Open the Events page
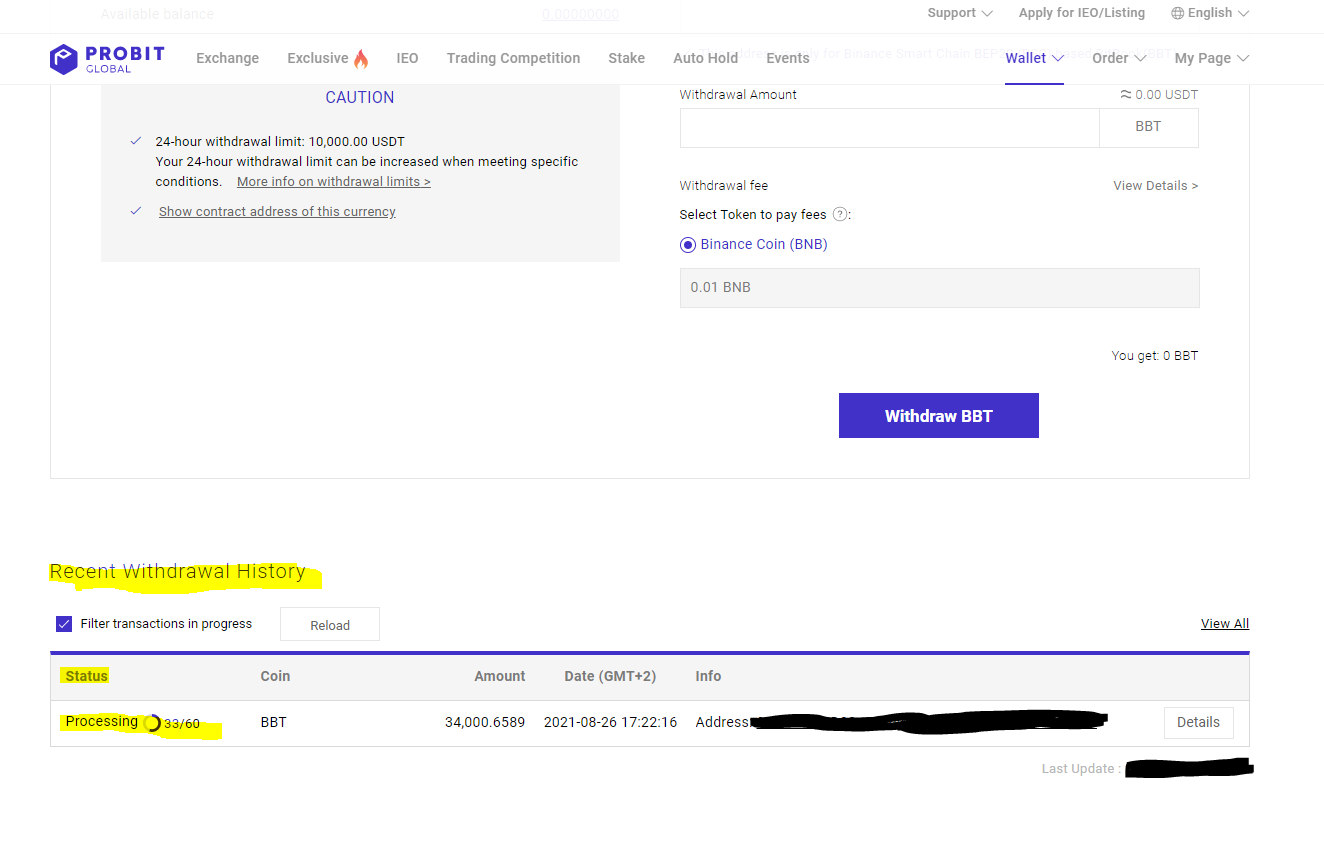Screen dimensions: 1324x858 (788, 58)
